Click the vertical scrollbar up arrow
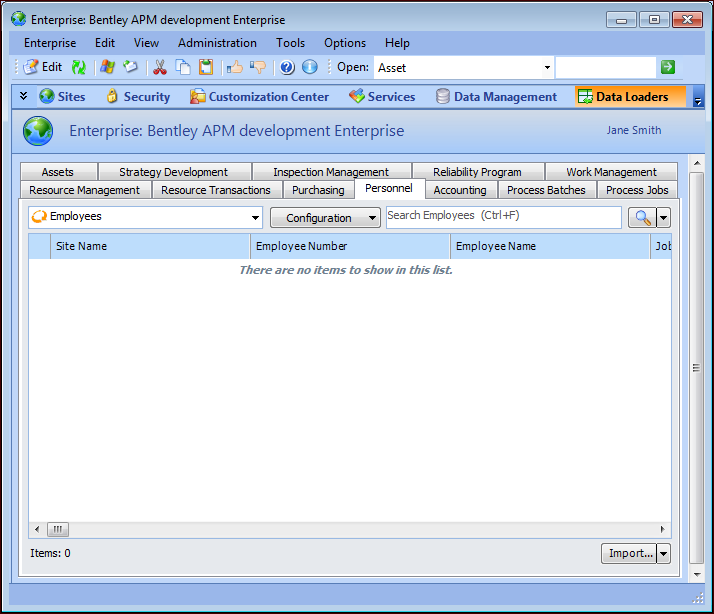 pyautogui.click(x=697, y=163)
